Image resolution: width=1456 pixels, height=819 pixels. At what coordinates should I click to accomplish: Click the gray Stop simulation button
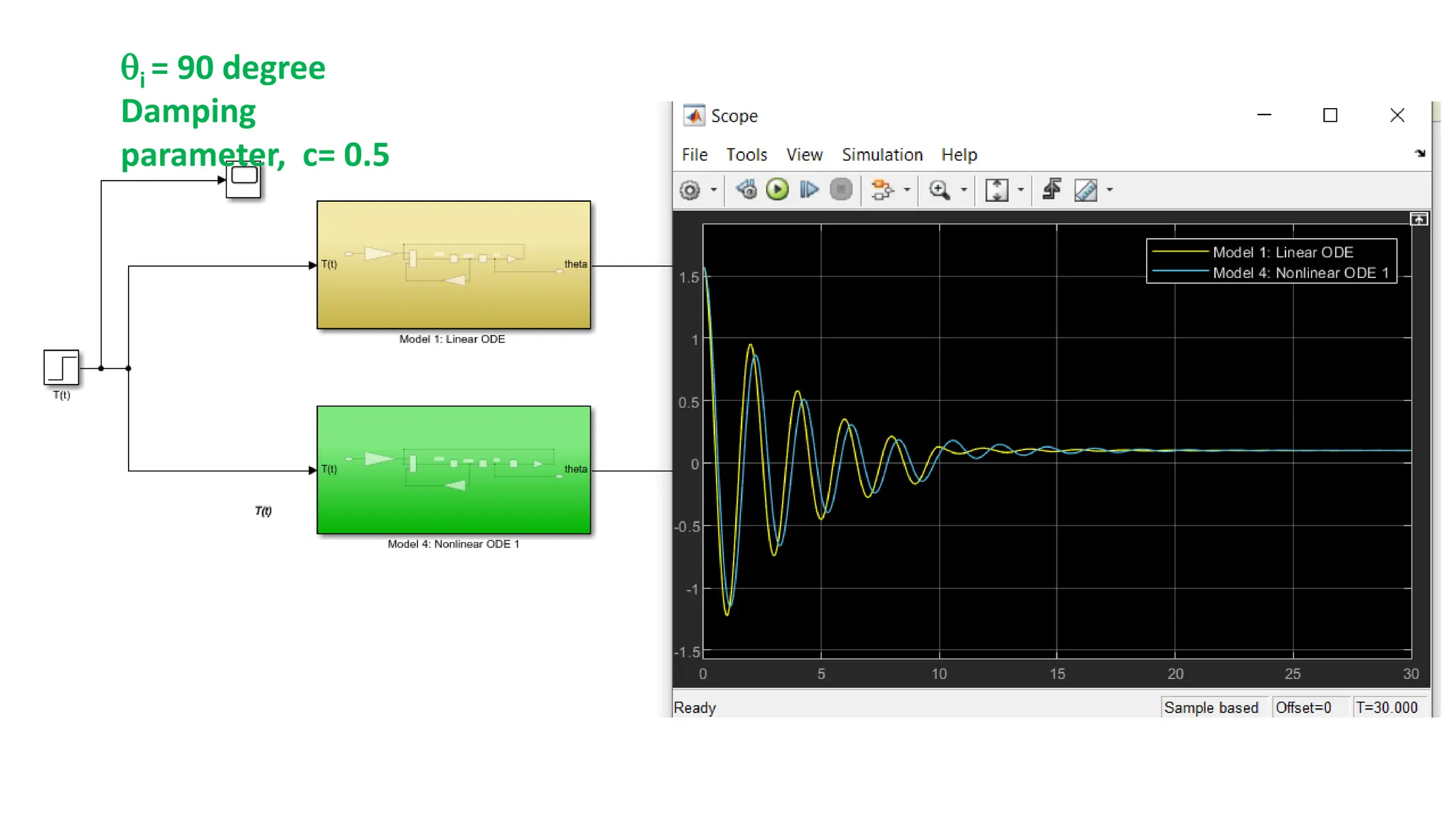point(841,189)
